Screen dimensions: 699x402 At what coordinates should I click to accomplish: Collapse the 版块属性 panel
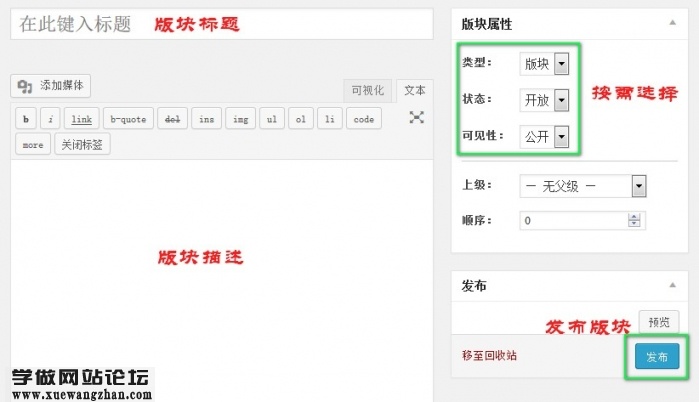click(x=672, y=23)
